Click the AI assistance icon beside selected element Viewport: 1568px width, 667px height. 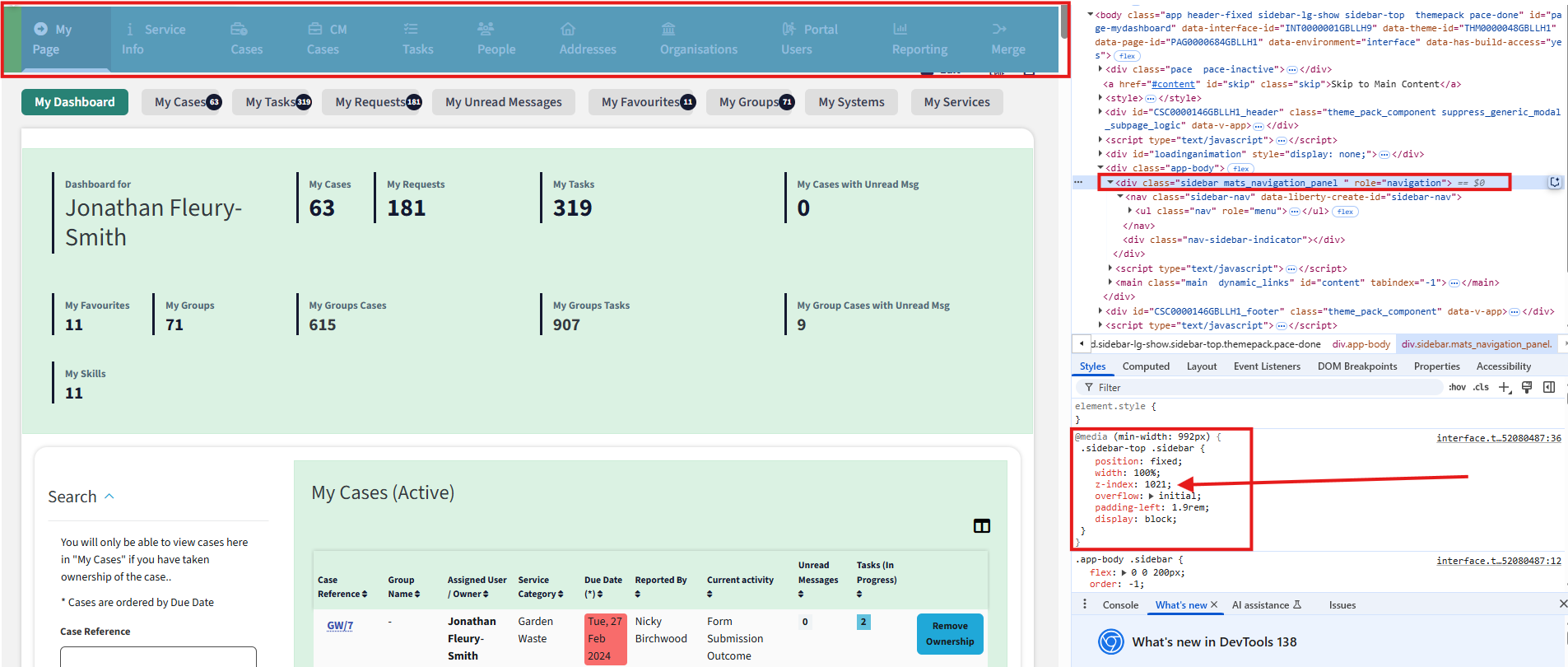[1555, 183]
